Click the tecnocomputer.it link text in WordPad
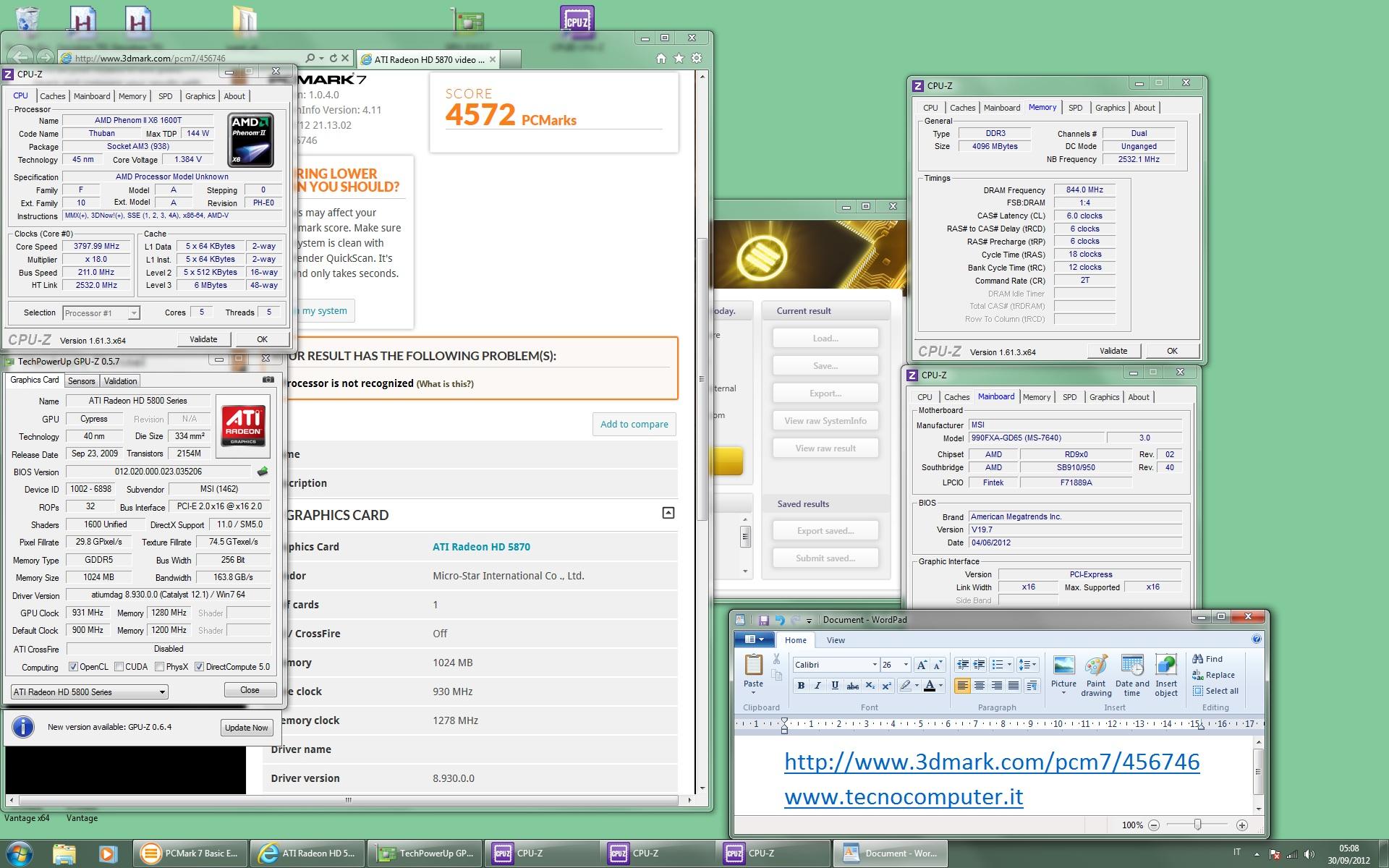The image size is (1389, 868). point(904,796)
